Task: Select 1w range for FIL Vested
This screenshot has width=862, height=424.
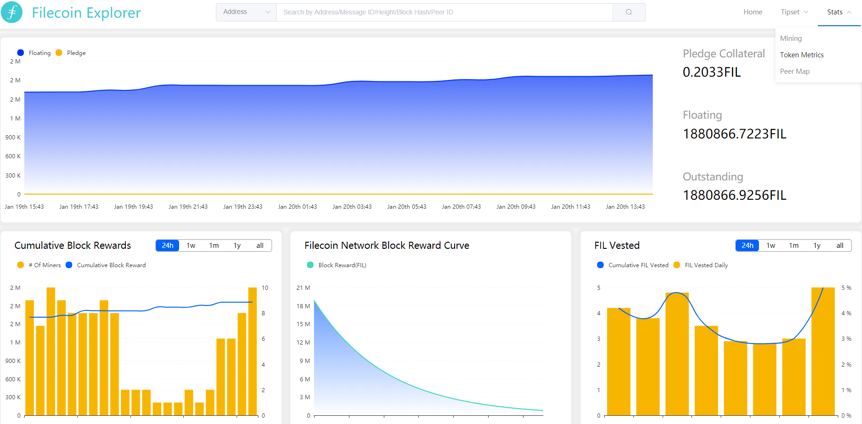Action: [x=771, y=246]
